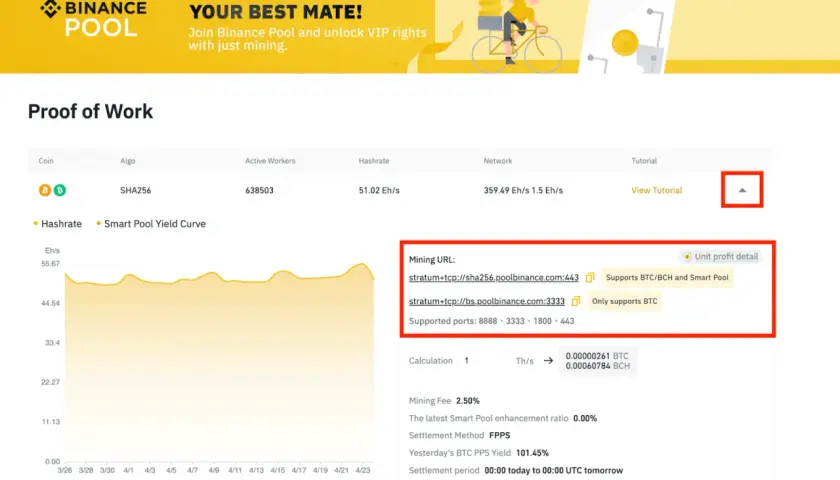Click the 0.00000261 BTC result

(597, 356)
